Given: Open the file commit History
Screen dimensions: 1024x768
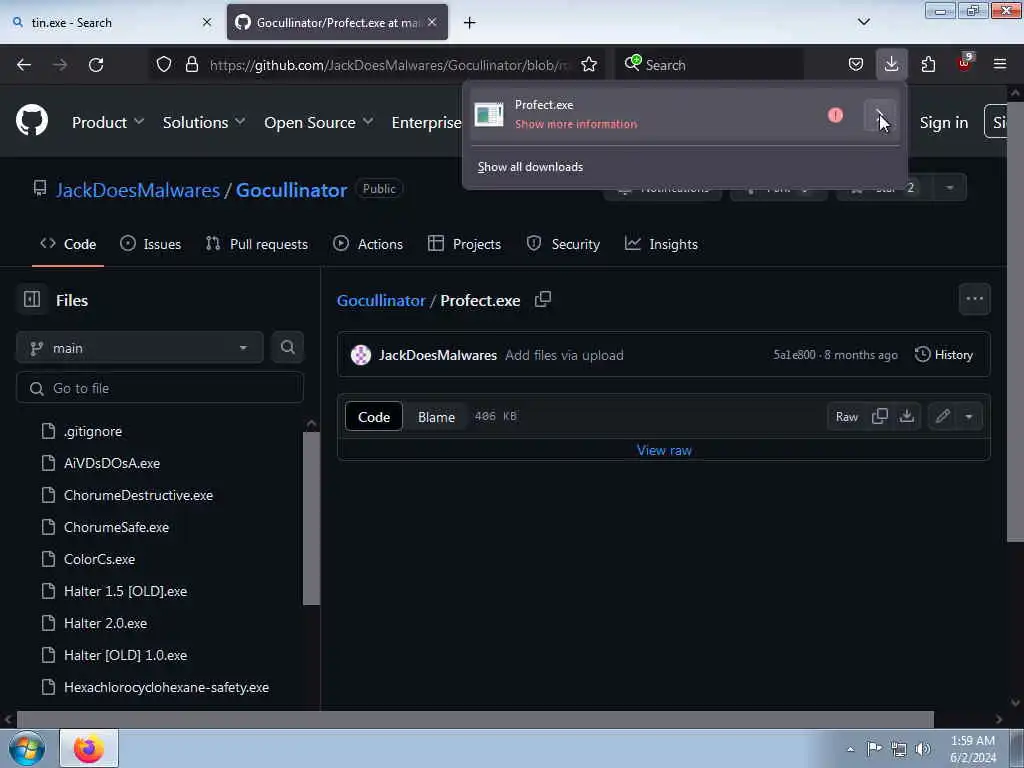Looking at the screenshot, I should 944,355.
